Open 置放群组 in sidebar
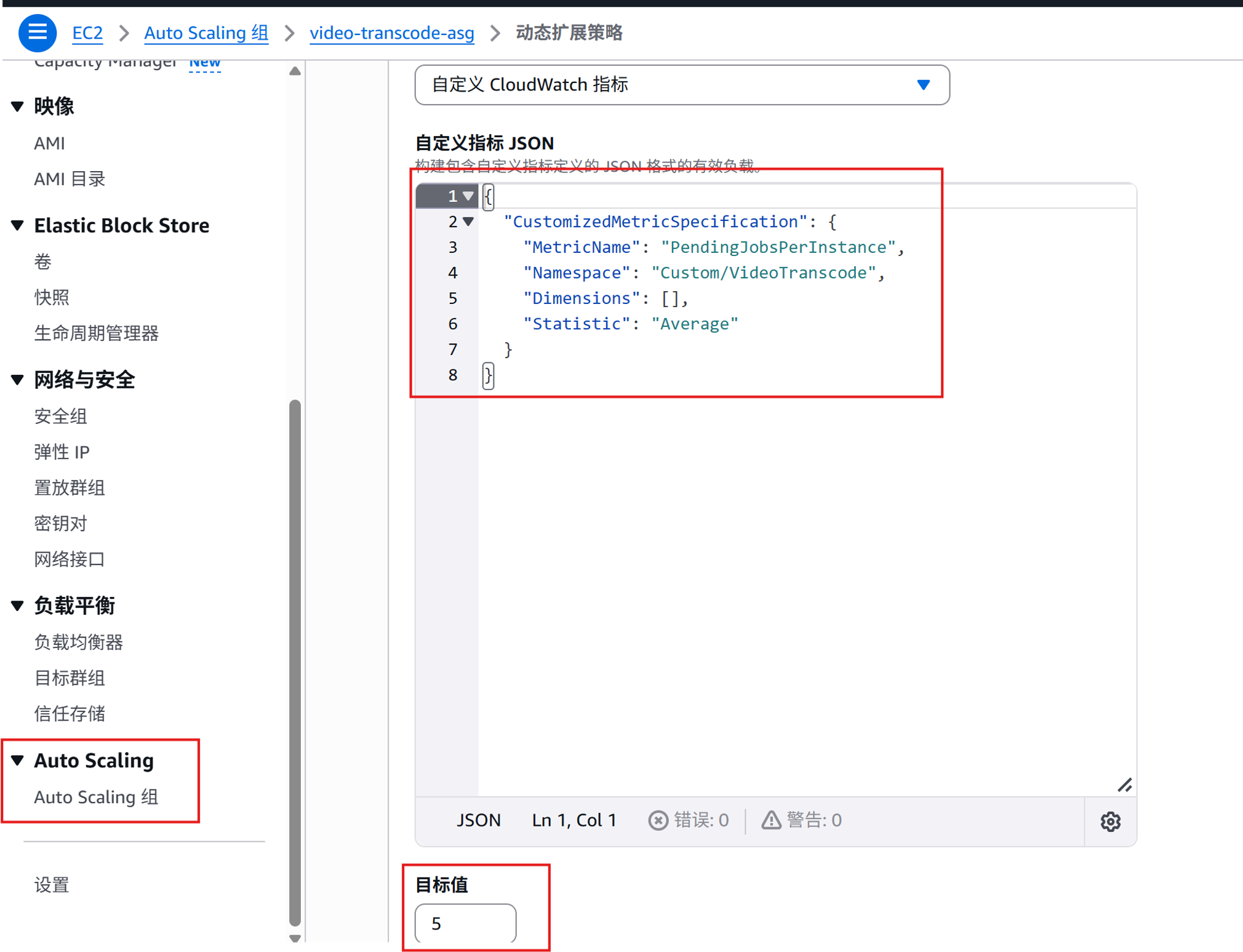 (70, 487)
